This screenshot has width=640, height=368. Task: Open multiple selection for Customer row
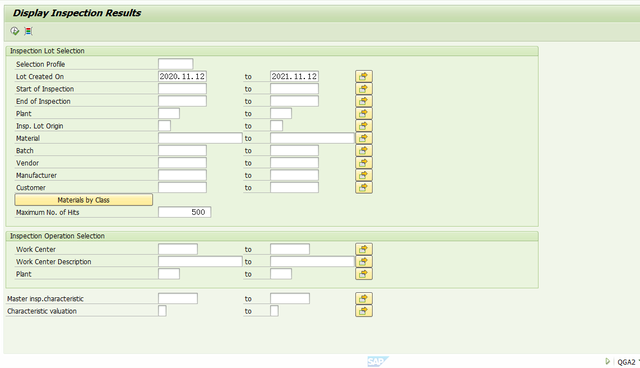click(x=364, y=187)
